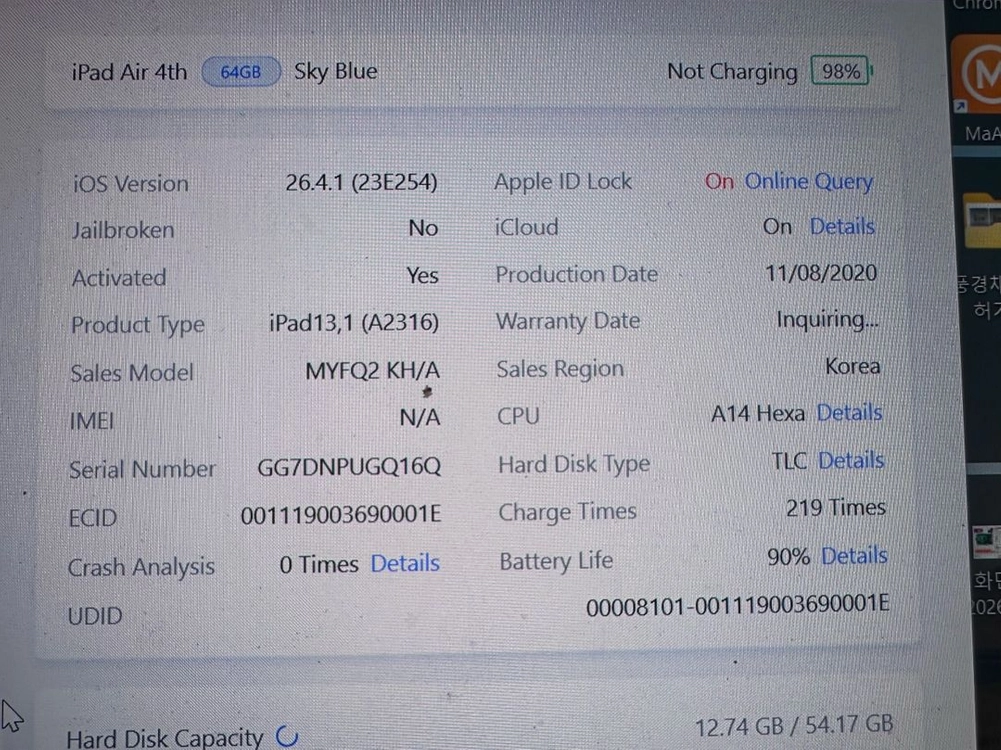
Task: Open the yellow folder desktop icon
Action: click(x=982, y=220)
